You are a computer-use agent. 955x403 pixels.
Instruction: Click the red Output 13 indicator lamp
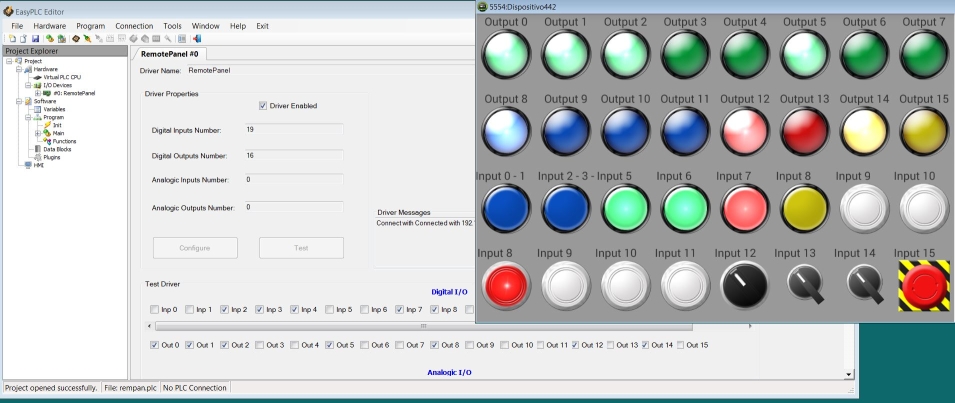pos(806,129)
